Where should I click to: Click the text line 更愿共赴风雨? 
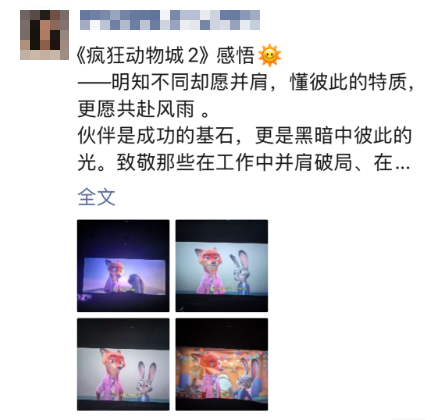143,109
